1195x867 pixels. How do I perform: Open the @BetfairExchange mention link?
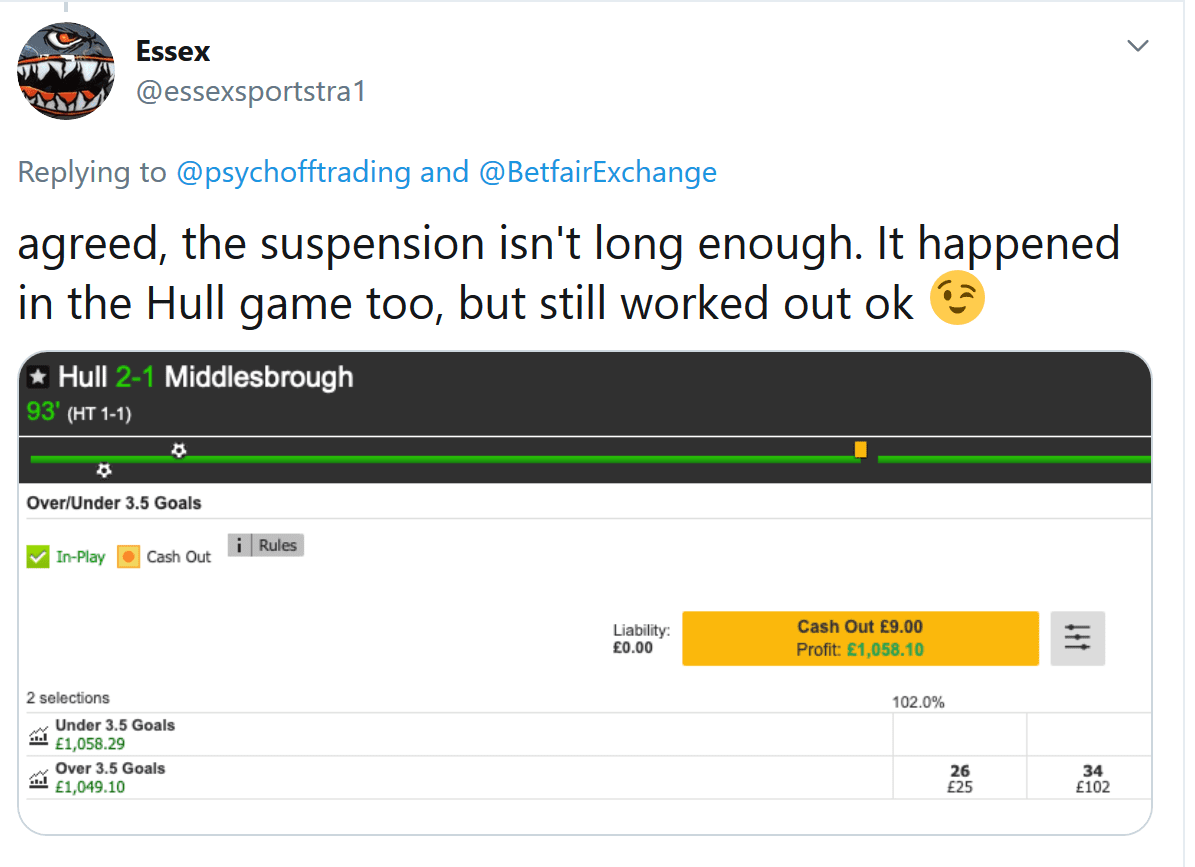tap(598, 172)
